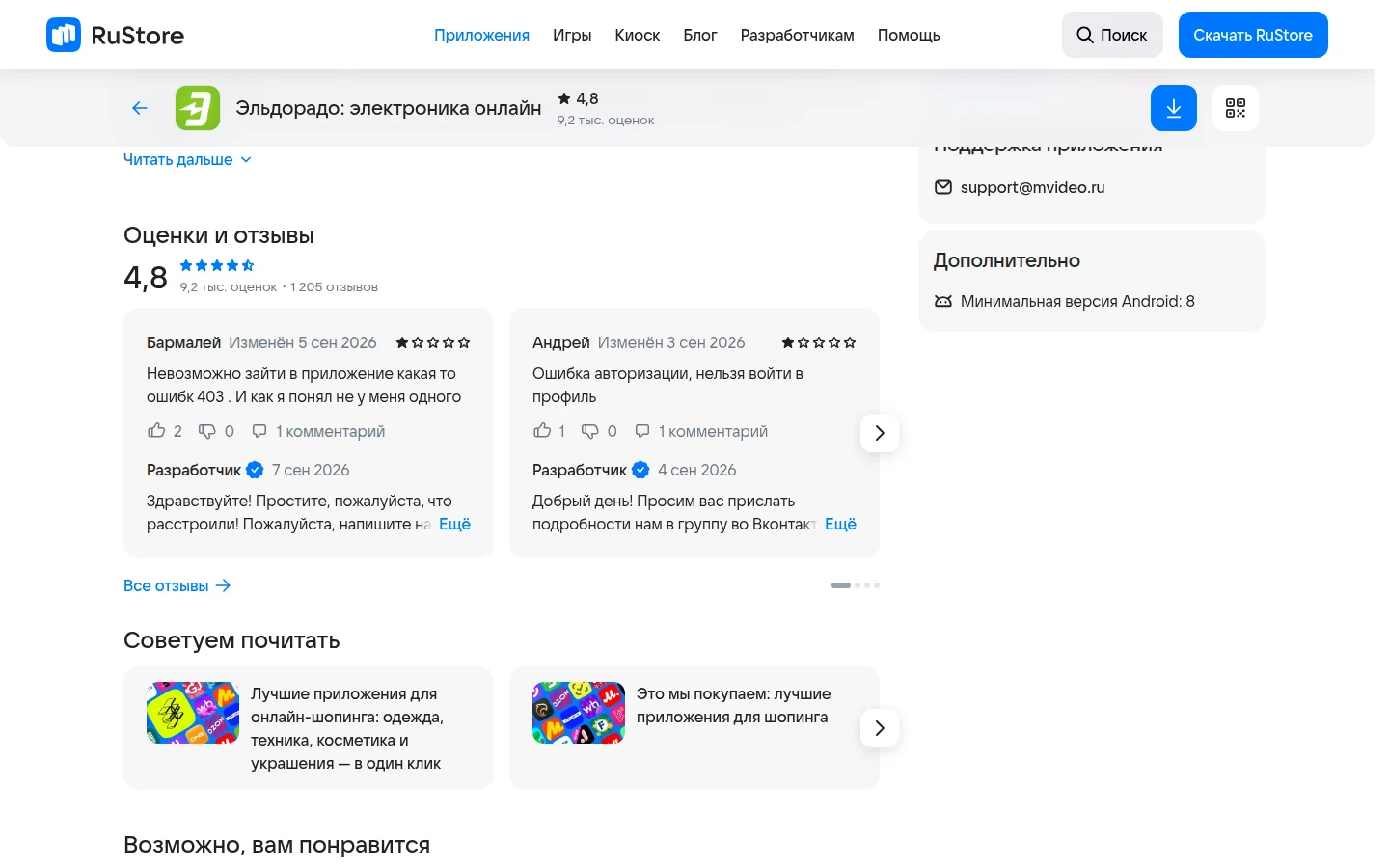
Task: Click the verified badge in Андрей's developer reply
Action: click(x=640, y=470)
